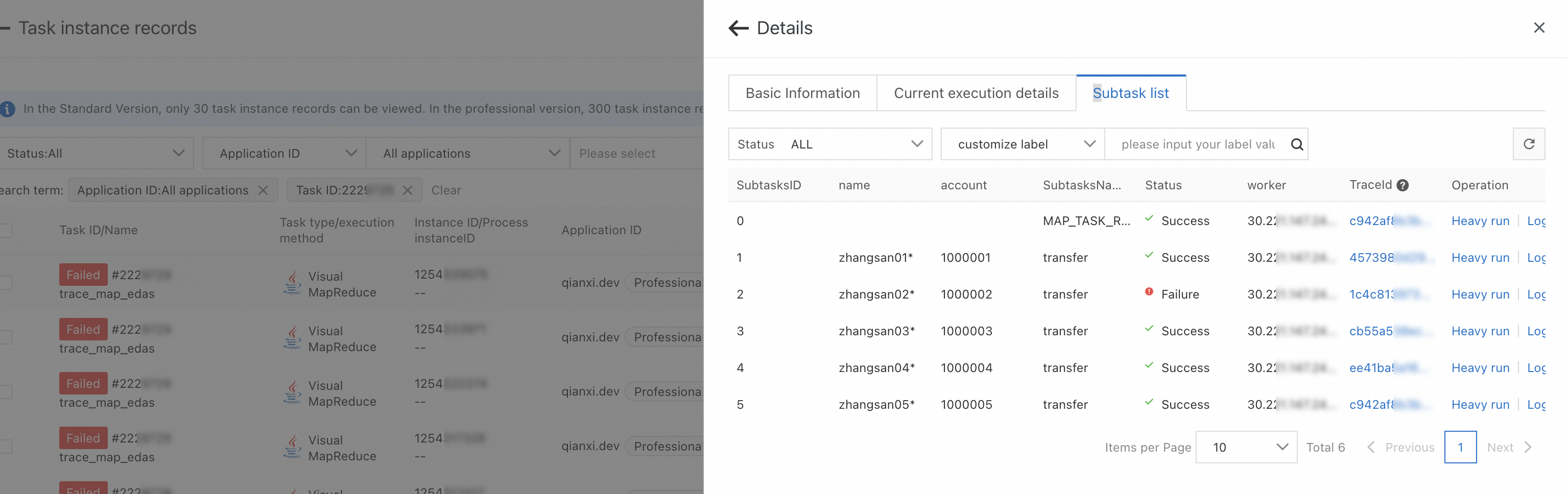The height and width of the screenshot is (494, 1568).
Task: Click the refresh icon in subtask list
Action: click(1529, 144)
